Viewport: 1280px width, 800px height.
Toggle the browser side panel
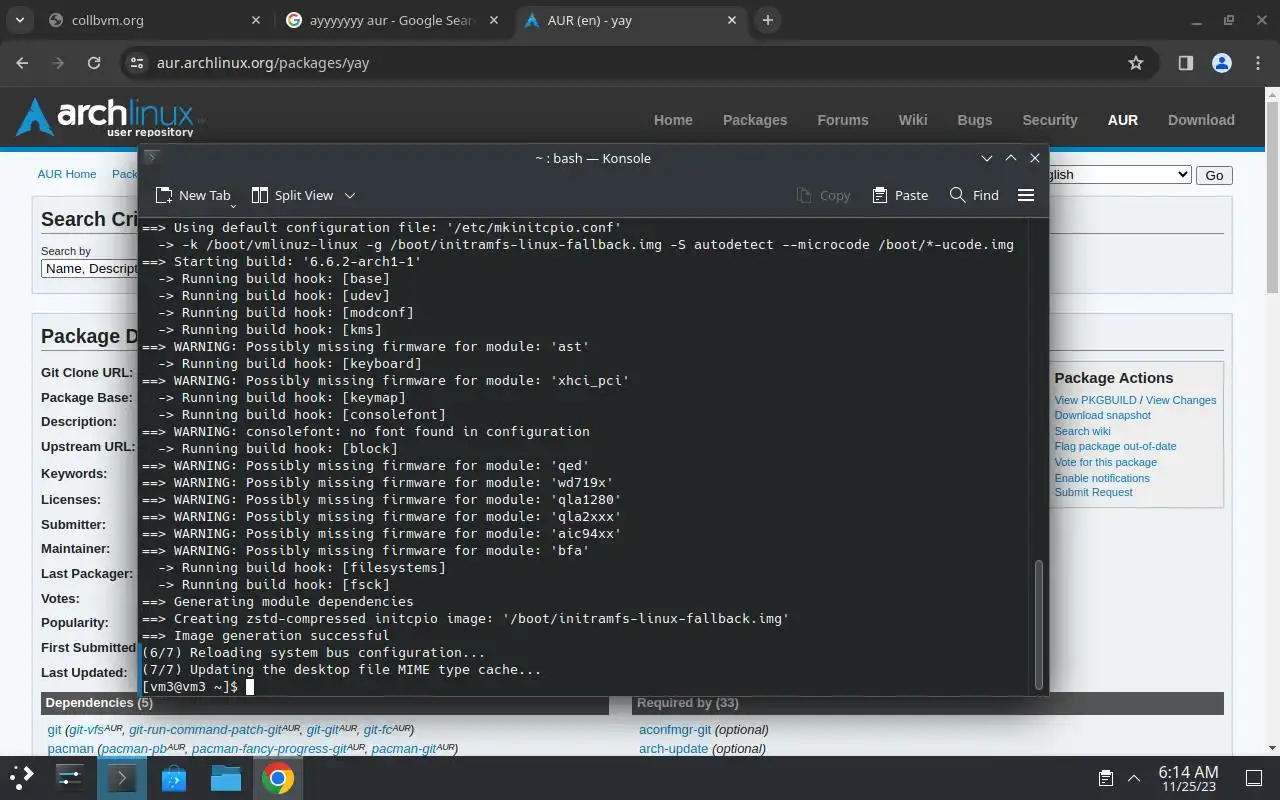[x=1185, y=63]
